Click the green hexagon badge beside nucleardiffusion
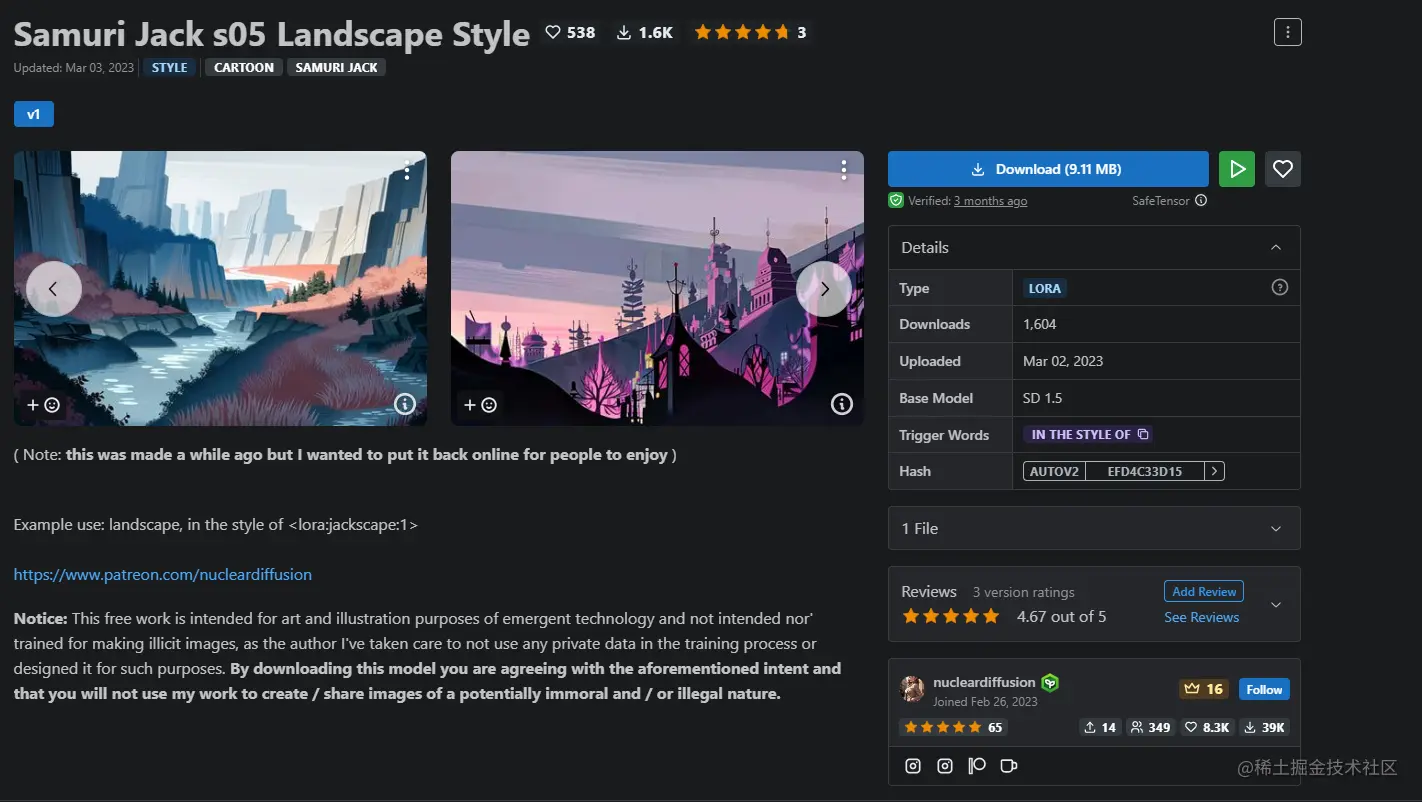The height and width of the screenshot is (802, 1422). 1050,683
